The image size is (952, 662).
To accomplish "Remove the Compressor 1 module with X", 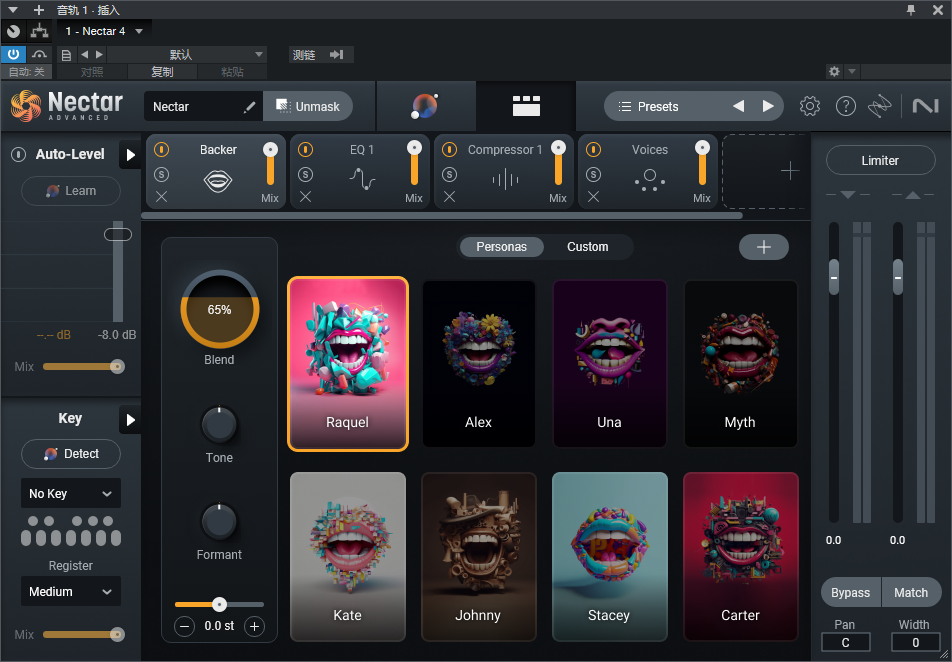I will click(449, 197).
